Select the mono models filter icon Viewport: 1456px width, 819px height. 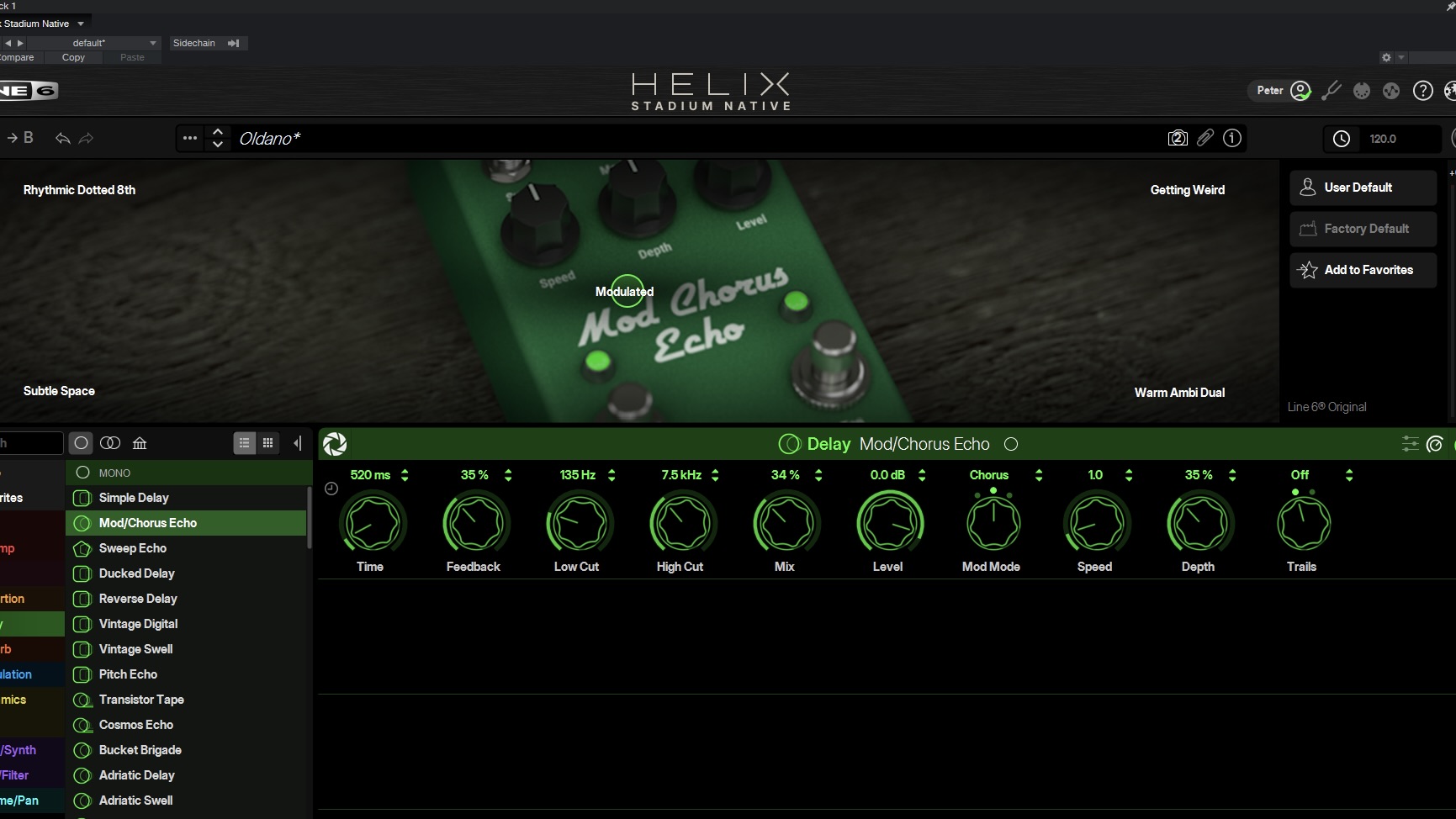81,443
